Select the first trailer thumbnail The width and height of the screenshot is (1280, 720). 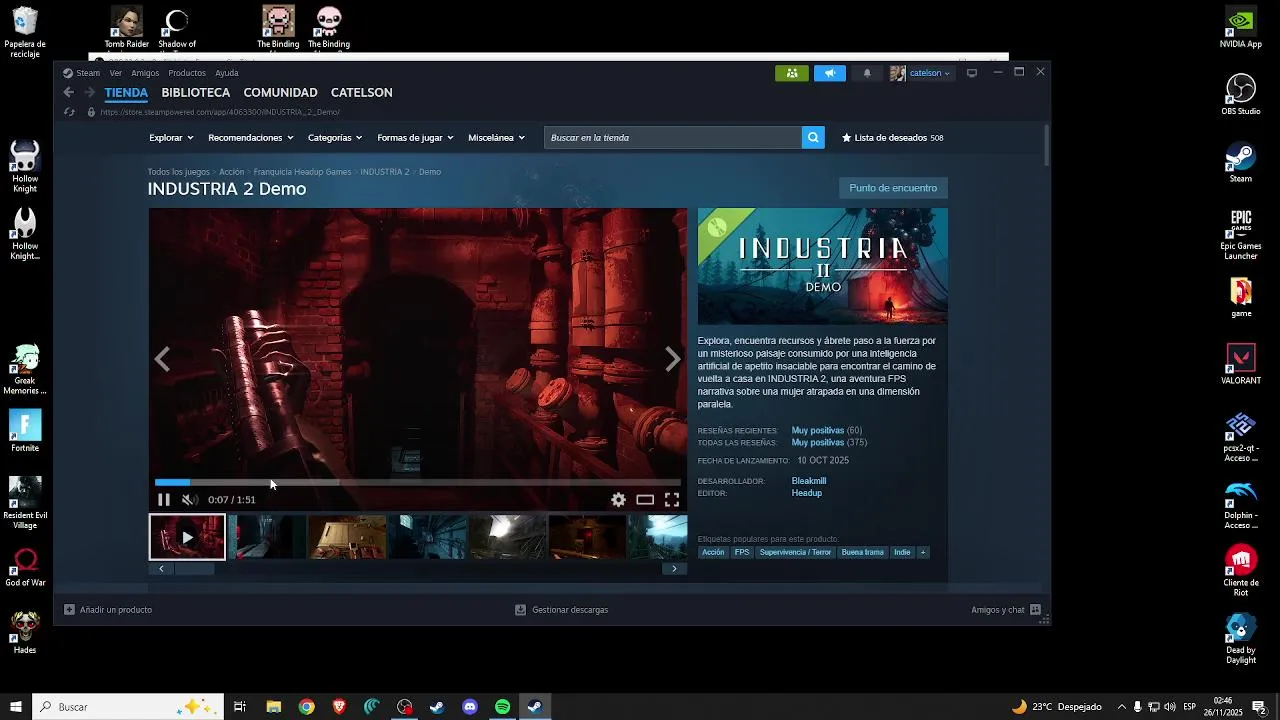tap(187, 537)
